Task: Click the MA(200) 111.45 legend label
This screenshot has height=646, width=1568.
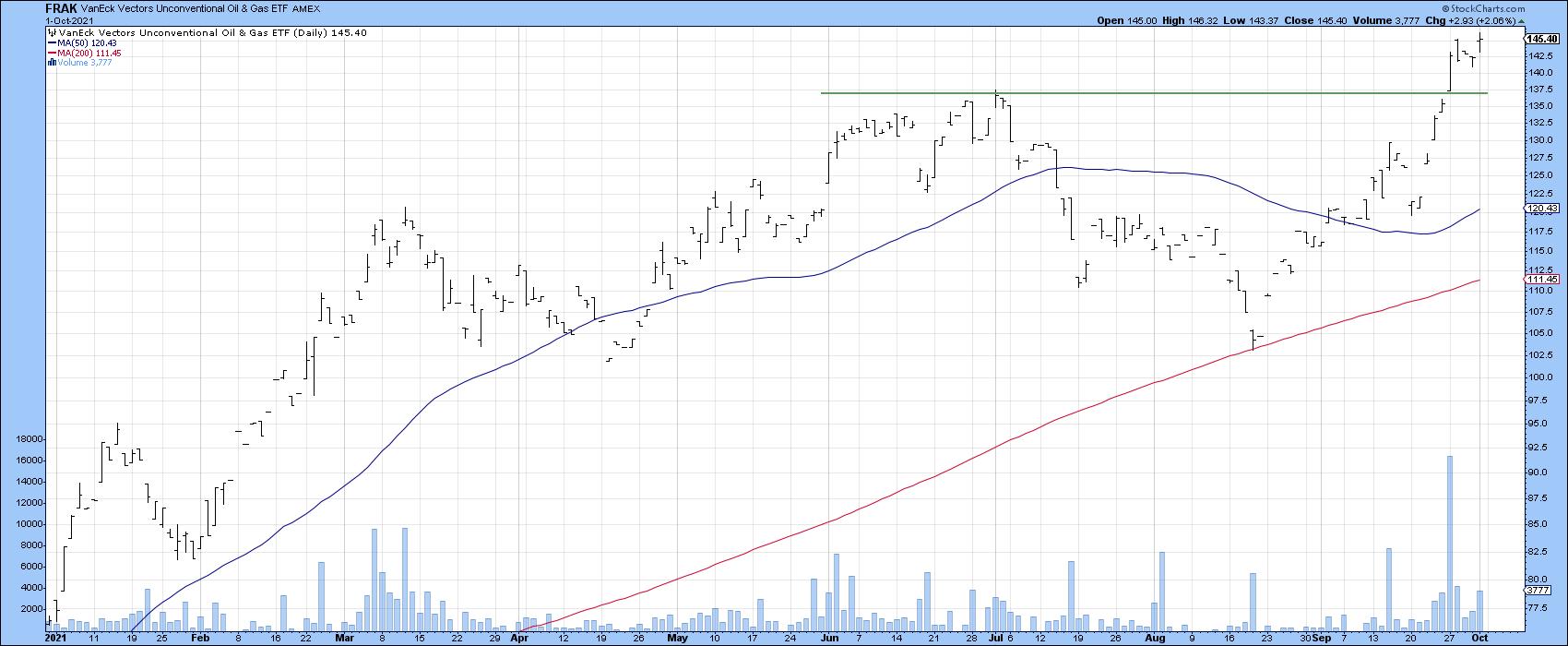Action: pyautogui.click(x=89, y=54)
